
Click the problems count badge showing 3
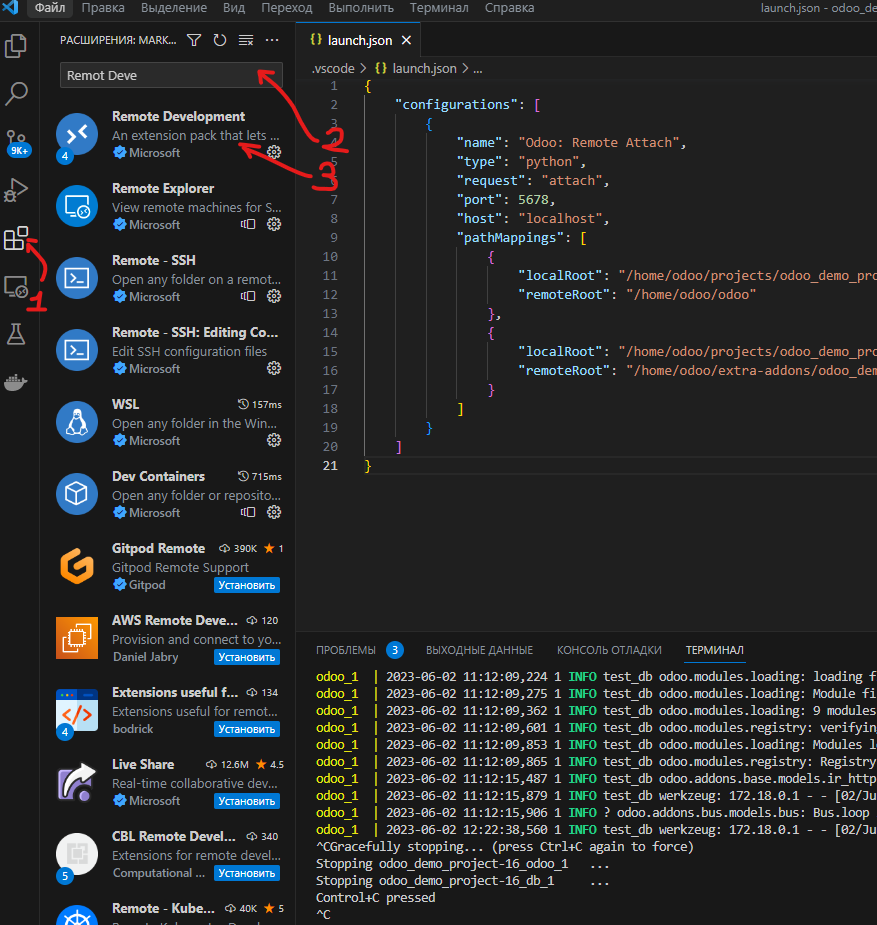[395, 650]
